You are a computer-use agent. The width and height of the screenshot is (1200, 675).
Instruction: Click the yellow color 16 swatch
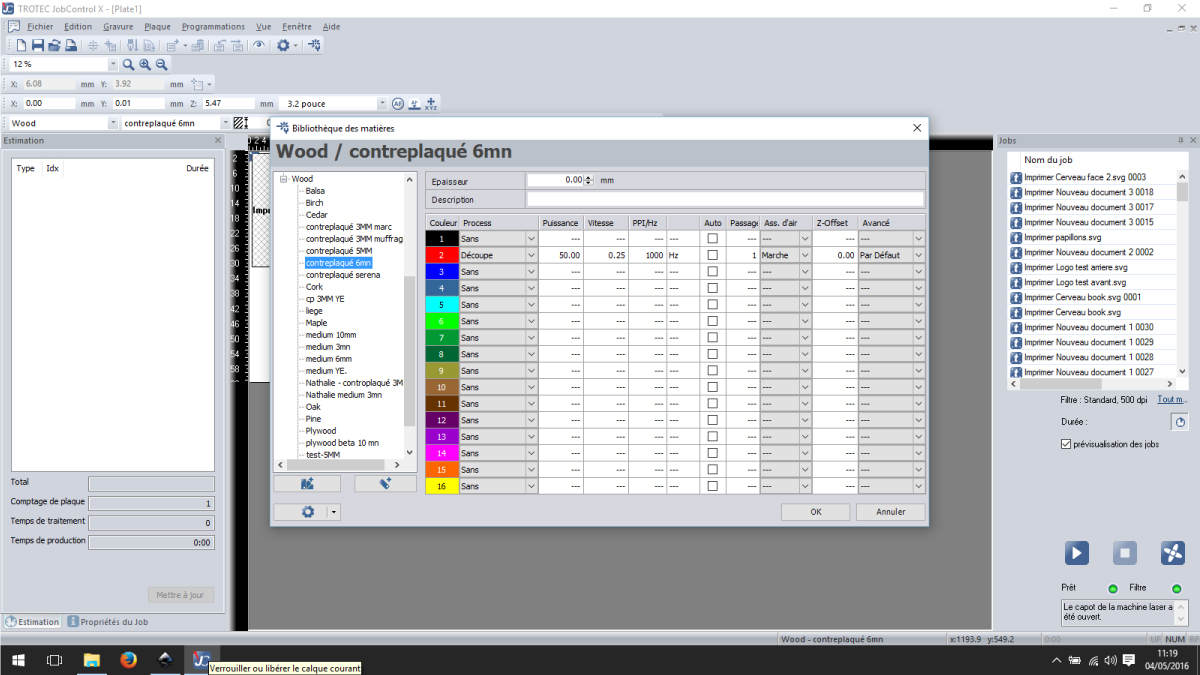coord(441,486)
